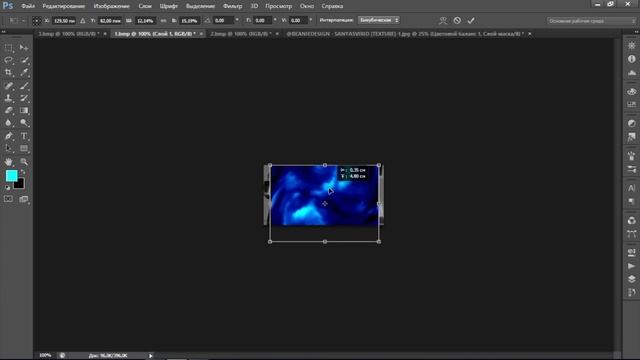Close the 1.bmp document tab
Image resolution: width=640 pixels, height=360 pixels.
(201, 34)
